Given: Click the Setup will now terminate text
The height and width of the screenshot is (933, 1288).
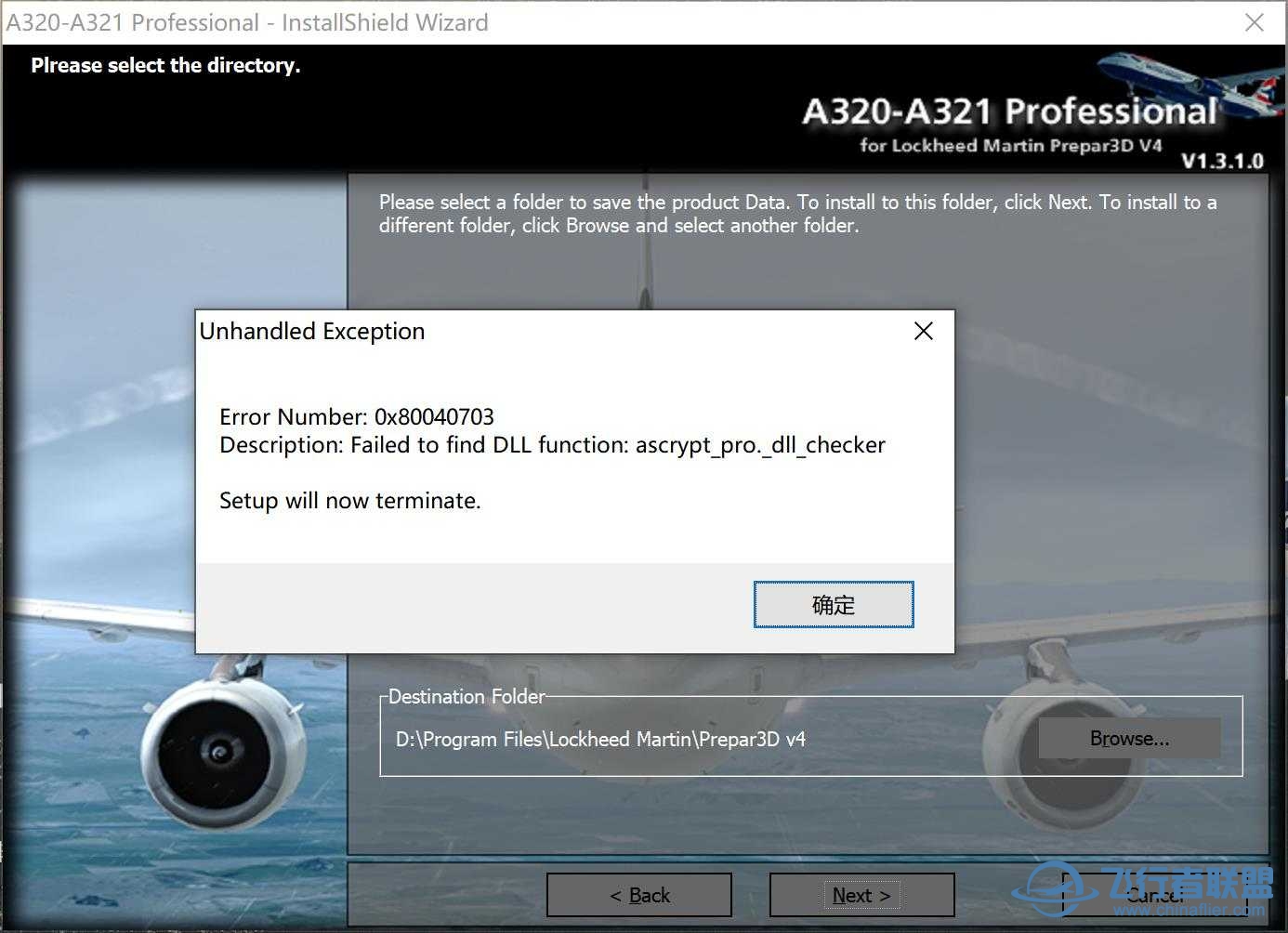Looking at the screenshot, I should pyautogui.click(x=350, y=501).
